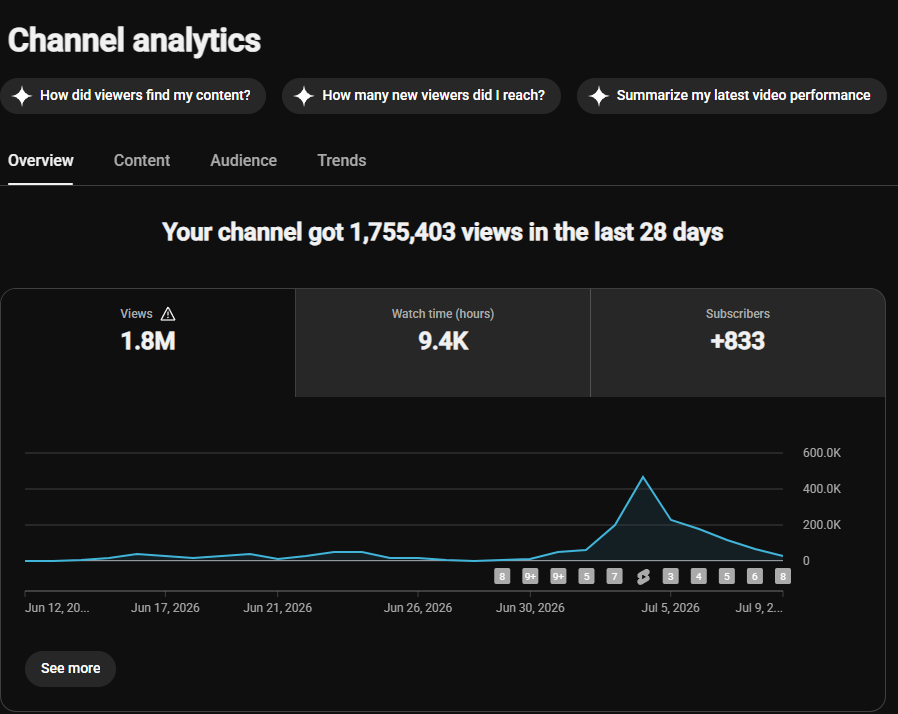Image resolution: width=898 pixels, height=714 pixels.
Task: Click the 'Jun 26, 2026' date label
Action: click(418, 608)
